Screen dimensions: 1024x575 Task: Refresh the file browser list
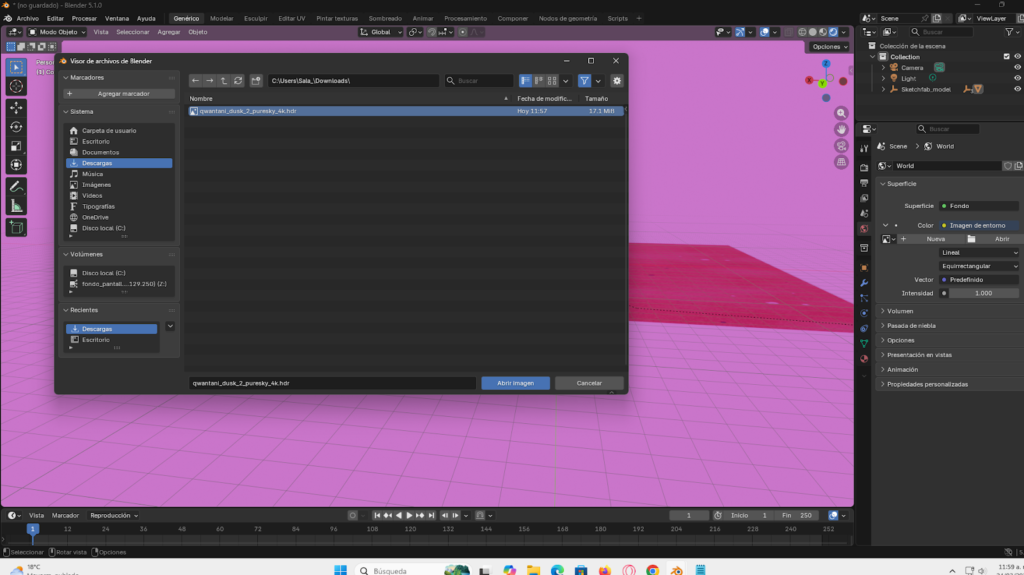click(238, 81)
